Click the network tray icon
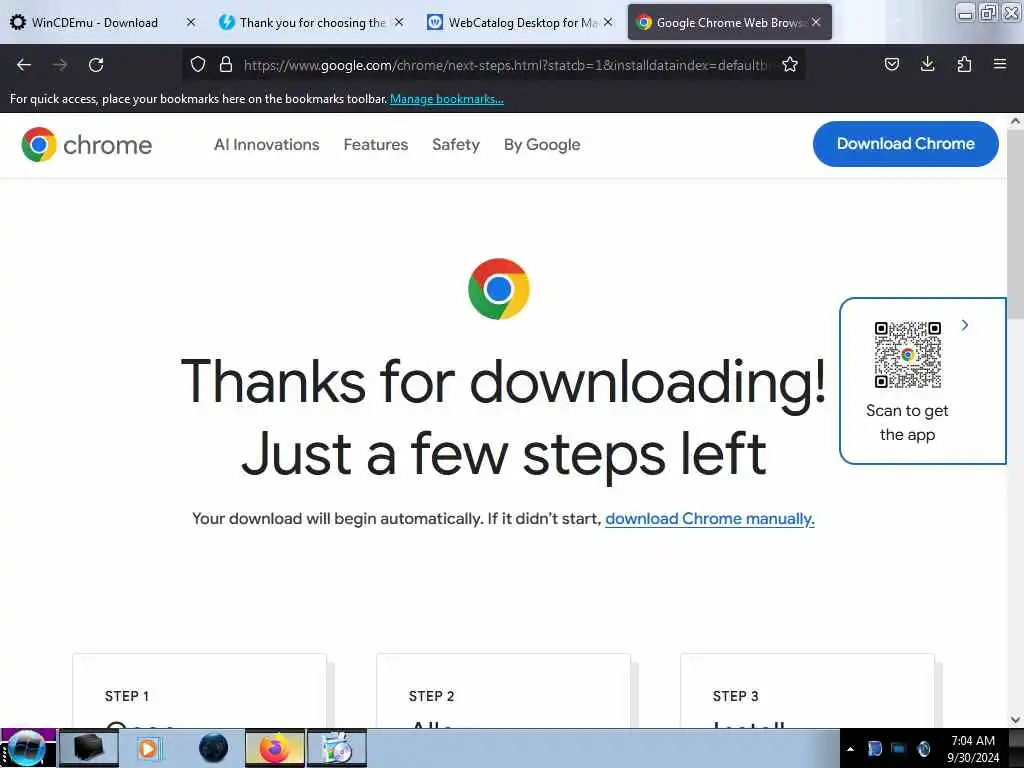 (899, 748)
